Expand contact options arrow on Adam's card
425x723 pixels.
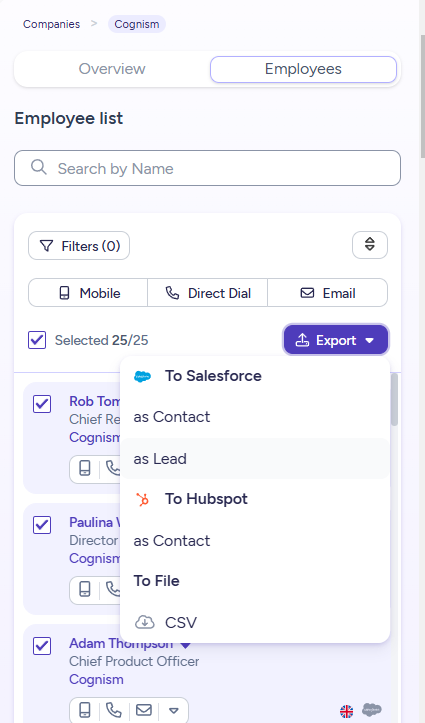point(174,711)
